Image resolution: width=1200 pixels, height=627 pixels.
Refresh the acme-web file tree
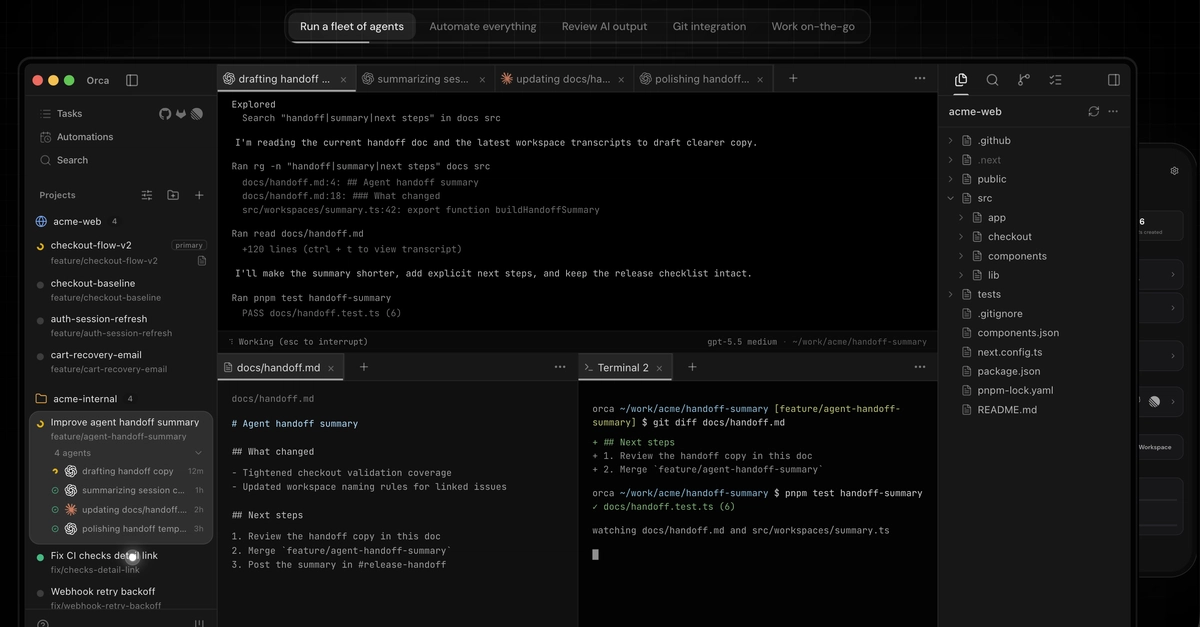coord(1094,111)
